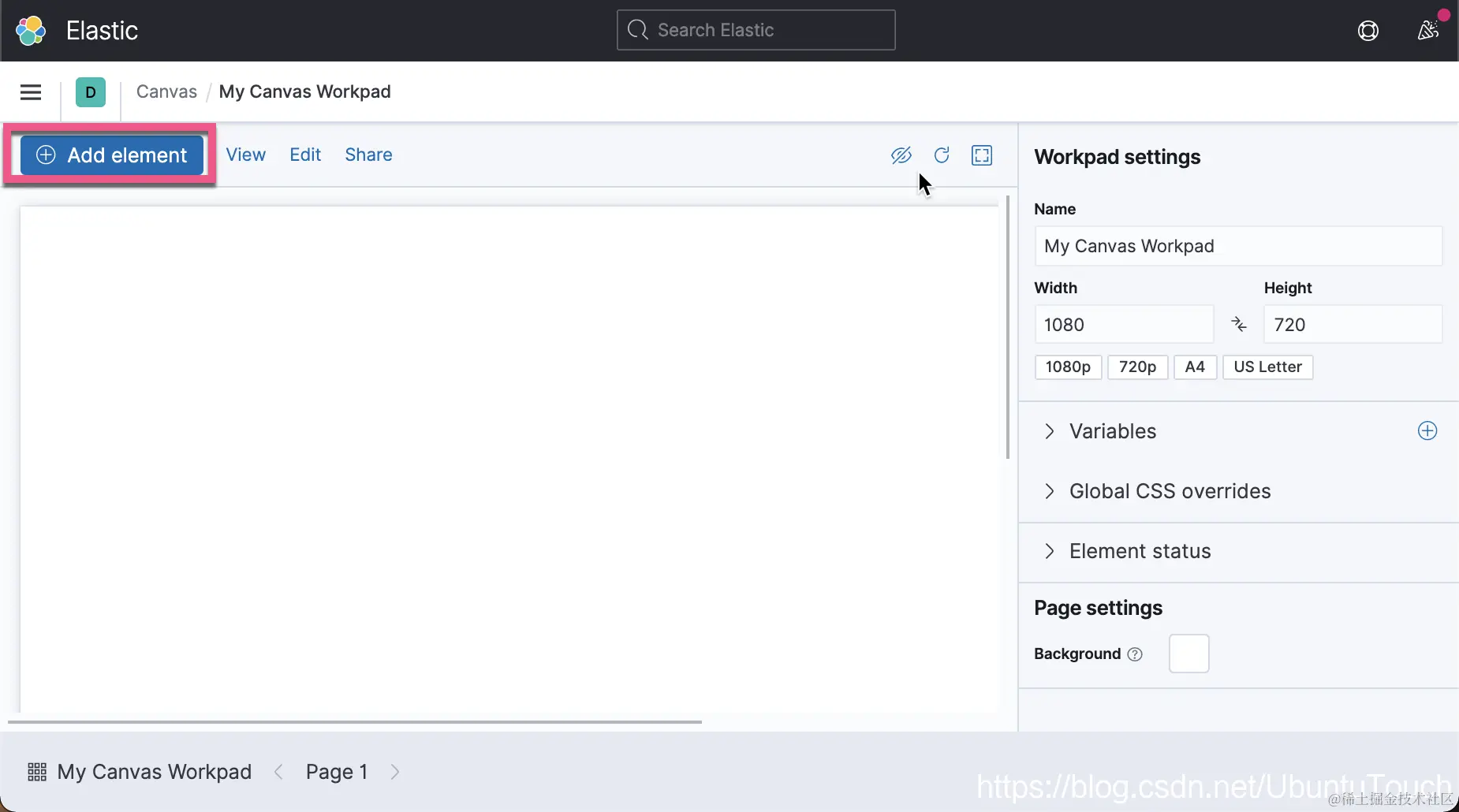The width and height of the screenshot is (1459, 812).
Task: Apply the A4 size preset
Action: (x=1195, y=367)
